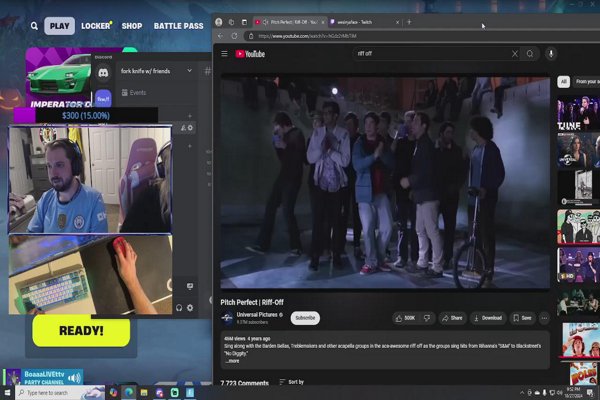Open channel settings gear in Discord channel list
The image size is (600, 400).
191,128
